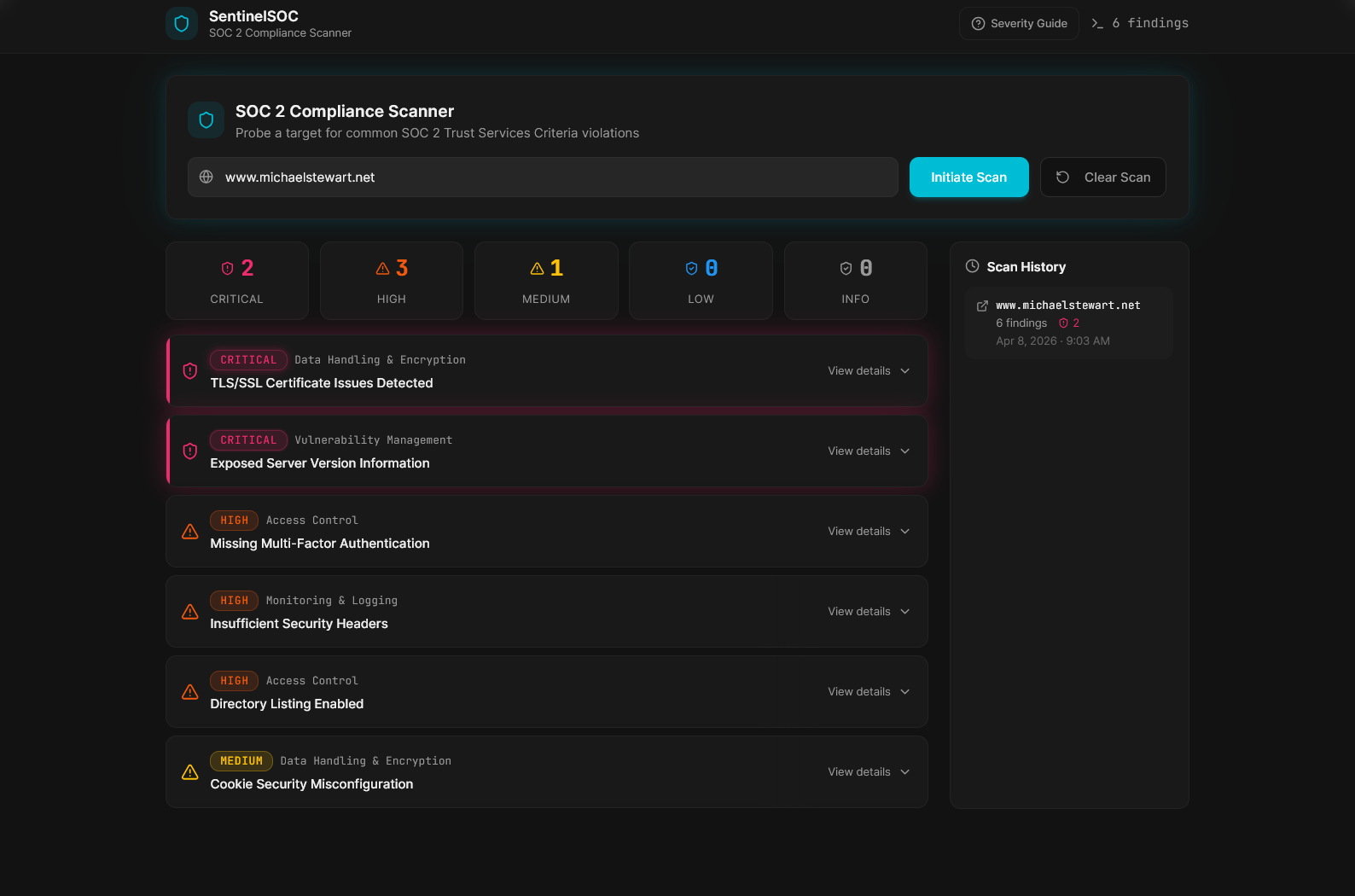
Task: Click the SentinelSOC shield logo icon
Action: (181, 24)
